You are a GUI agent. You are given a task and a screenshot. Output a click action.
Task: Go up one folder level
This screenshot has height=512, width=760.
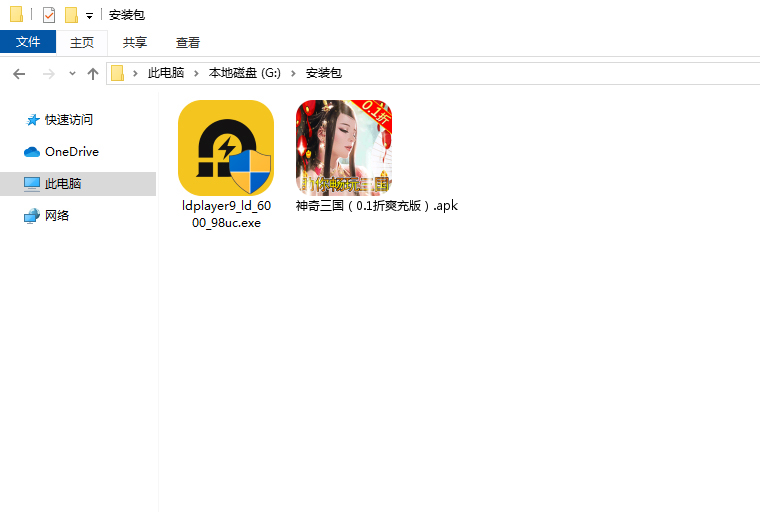pyautogui.click(x=93, y=74)
